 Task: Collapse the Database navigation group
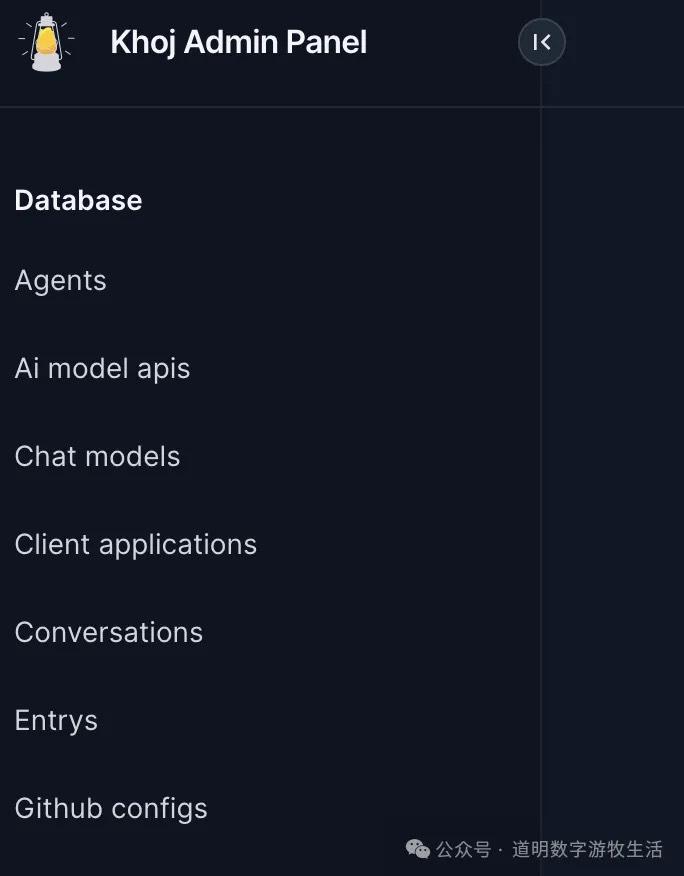tap(78, 201)
